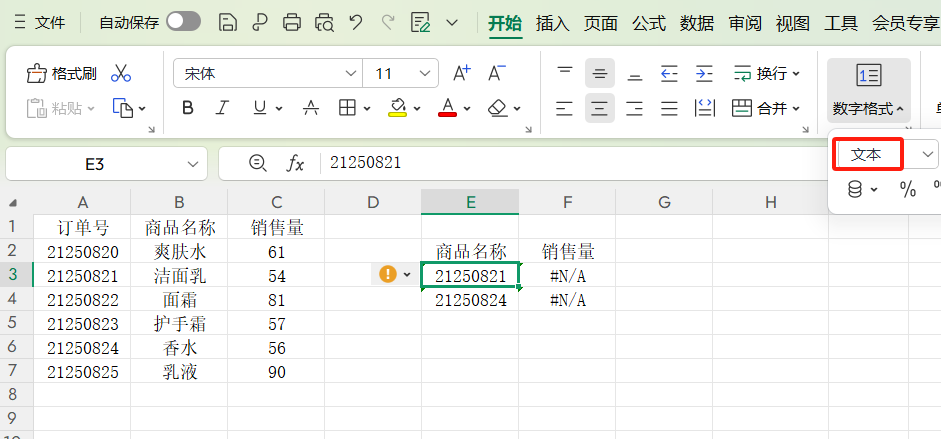Open the print preview icon
Viewport: 941px width, 439px height.
(324, 23)
